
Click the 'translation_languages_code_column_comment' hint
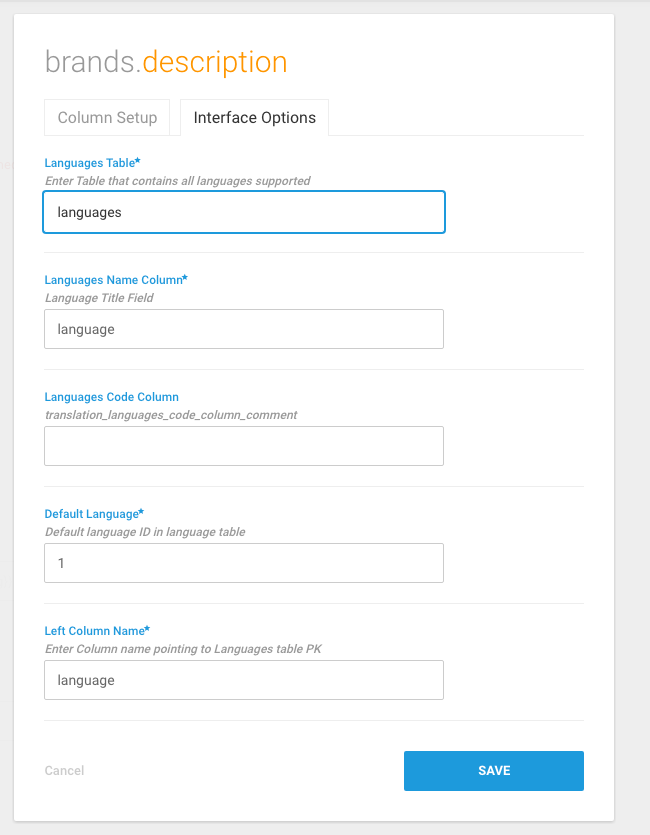pyautogui.click(x=171, y=415)
